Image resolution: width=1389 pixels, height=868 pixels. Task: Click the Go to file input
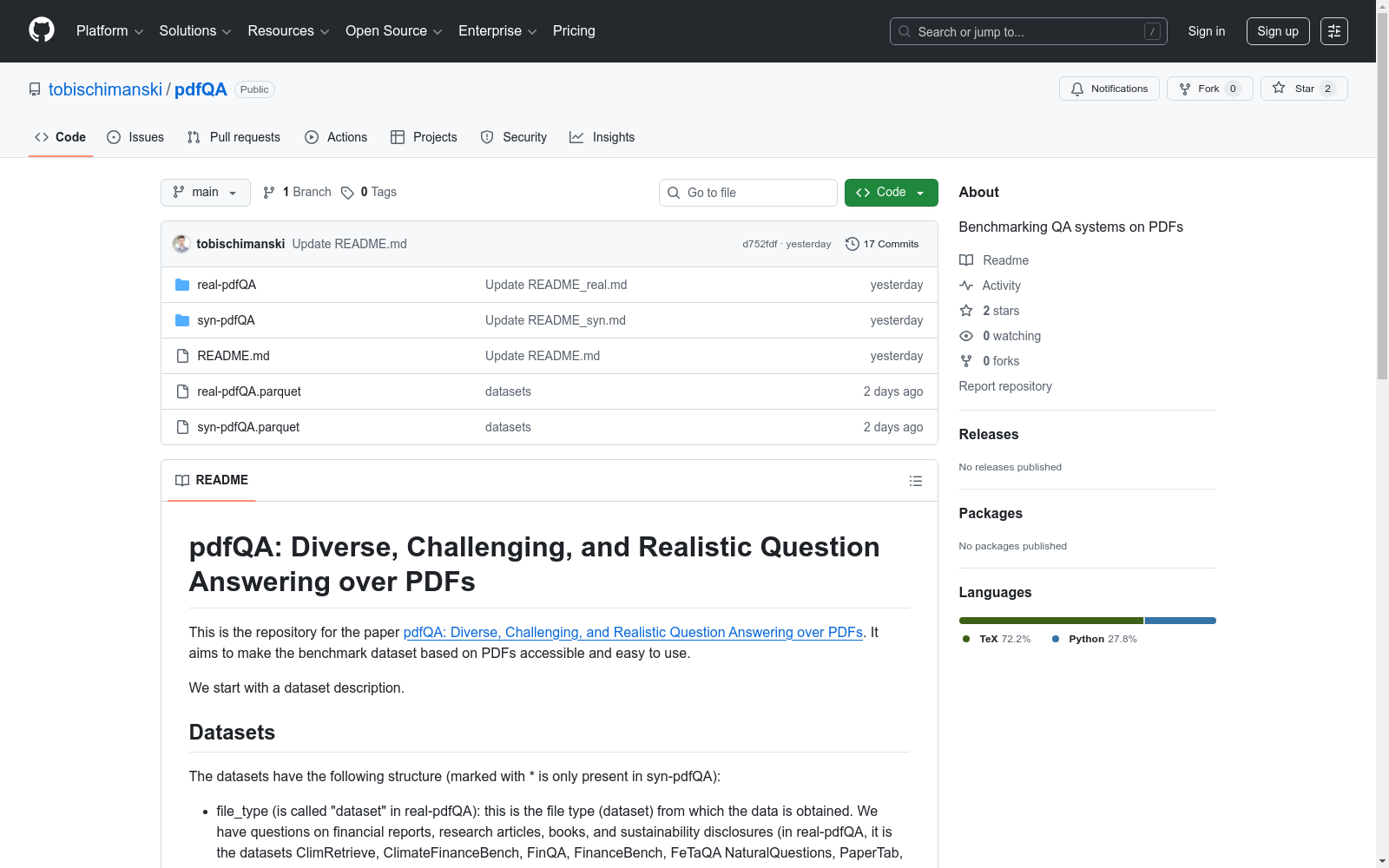748,193
